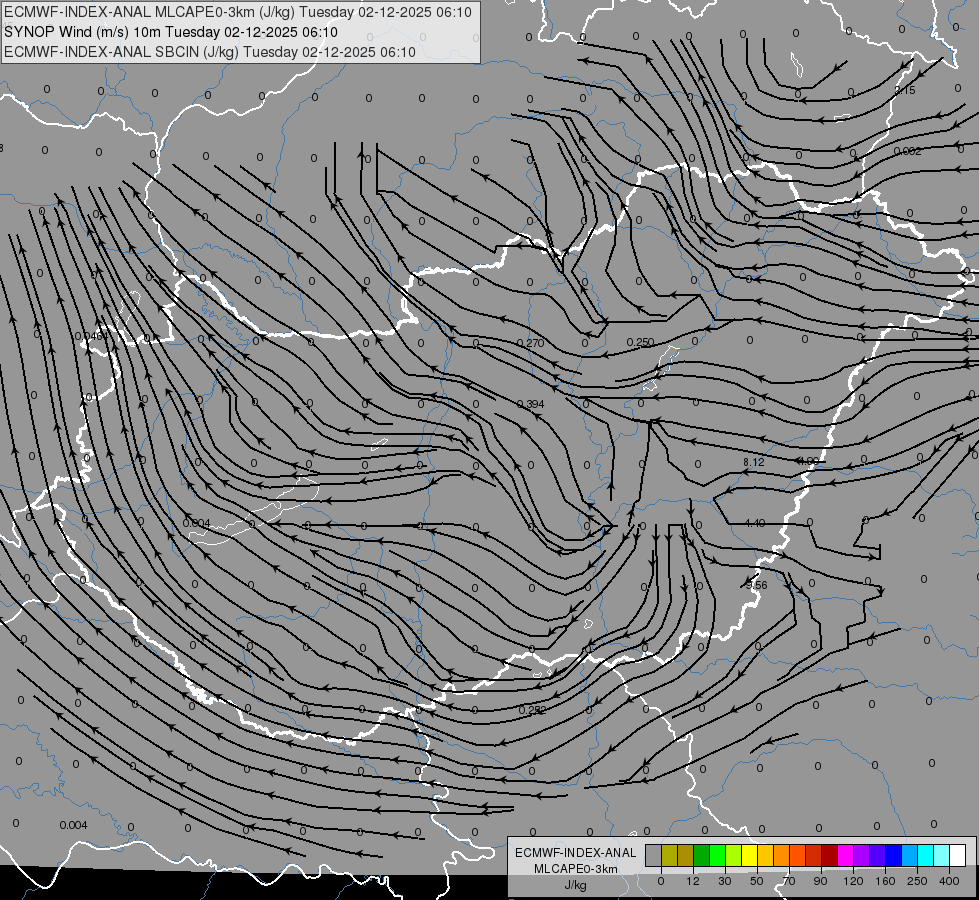Click the gray swatch in the MLCAPE legend
This screenshot has width=979, height=900.
click(x=654, y=856)
